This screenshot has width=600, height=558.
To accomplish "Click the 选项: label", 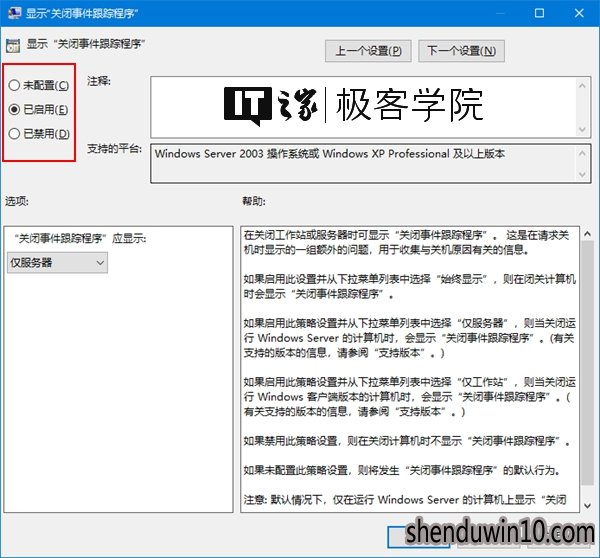I will tap(17, 201).
